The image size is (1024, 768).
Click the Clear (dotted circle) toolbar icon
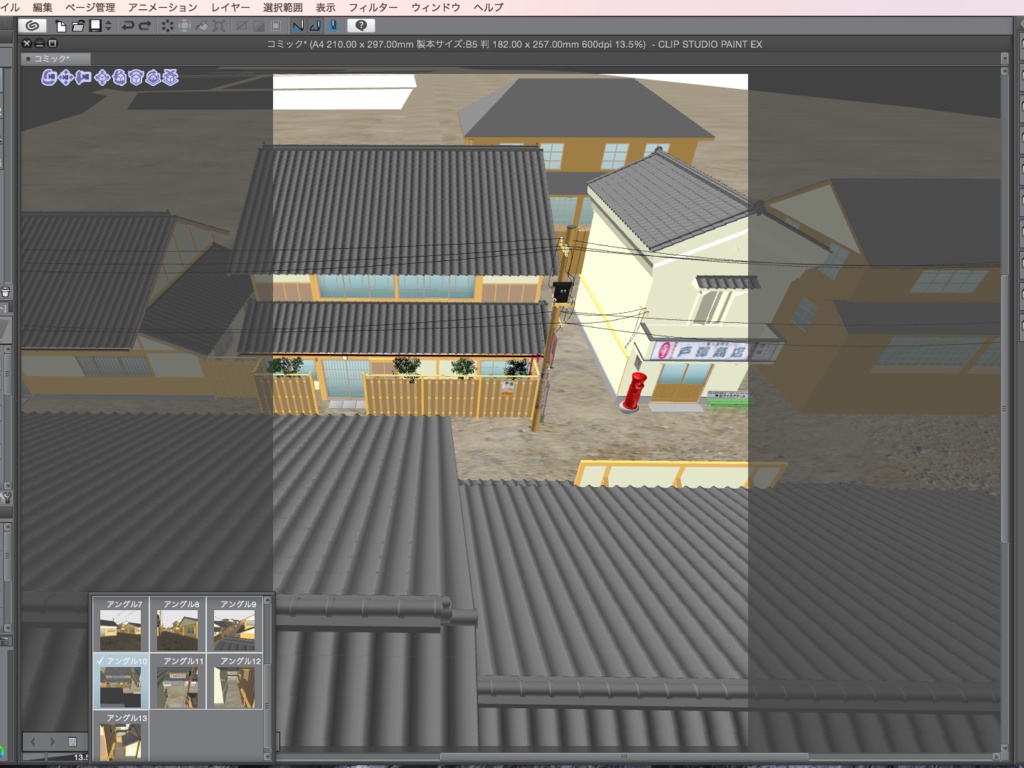click(x=168, y=26)
